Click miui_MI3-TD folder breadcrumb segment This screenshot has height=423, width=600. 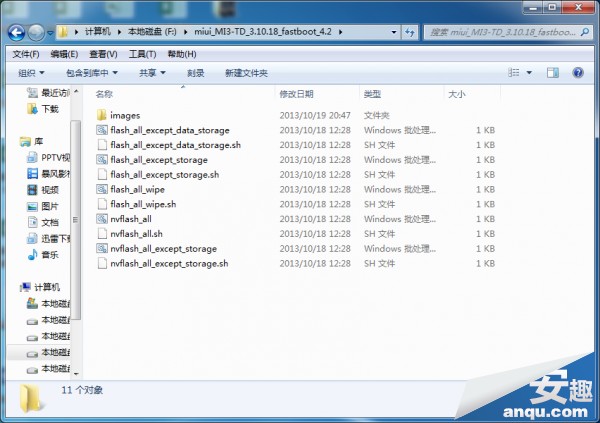click(x=263, y=32)
